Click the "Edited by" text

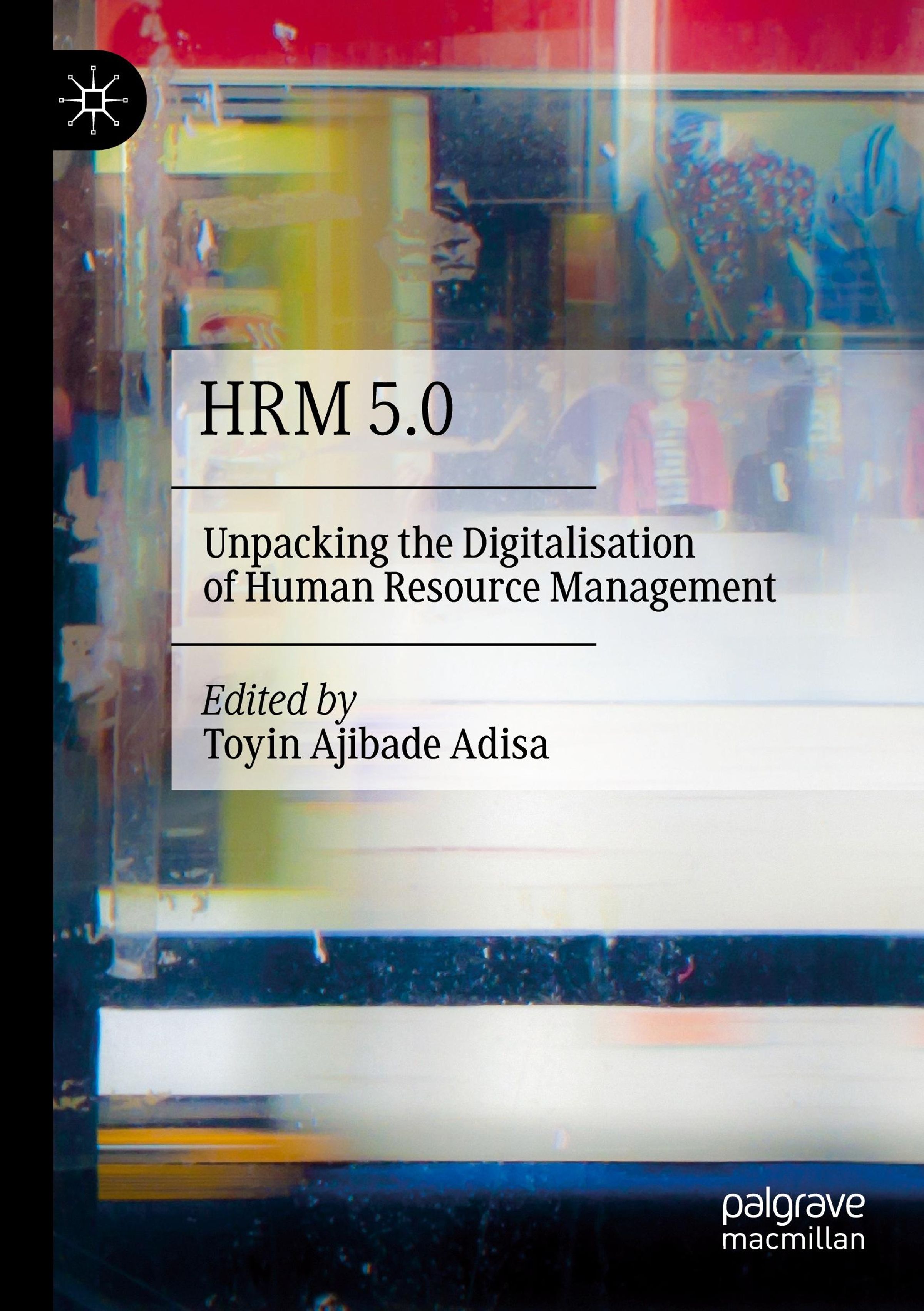(x=279, y=702)
